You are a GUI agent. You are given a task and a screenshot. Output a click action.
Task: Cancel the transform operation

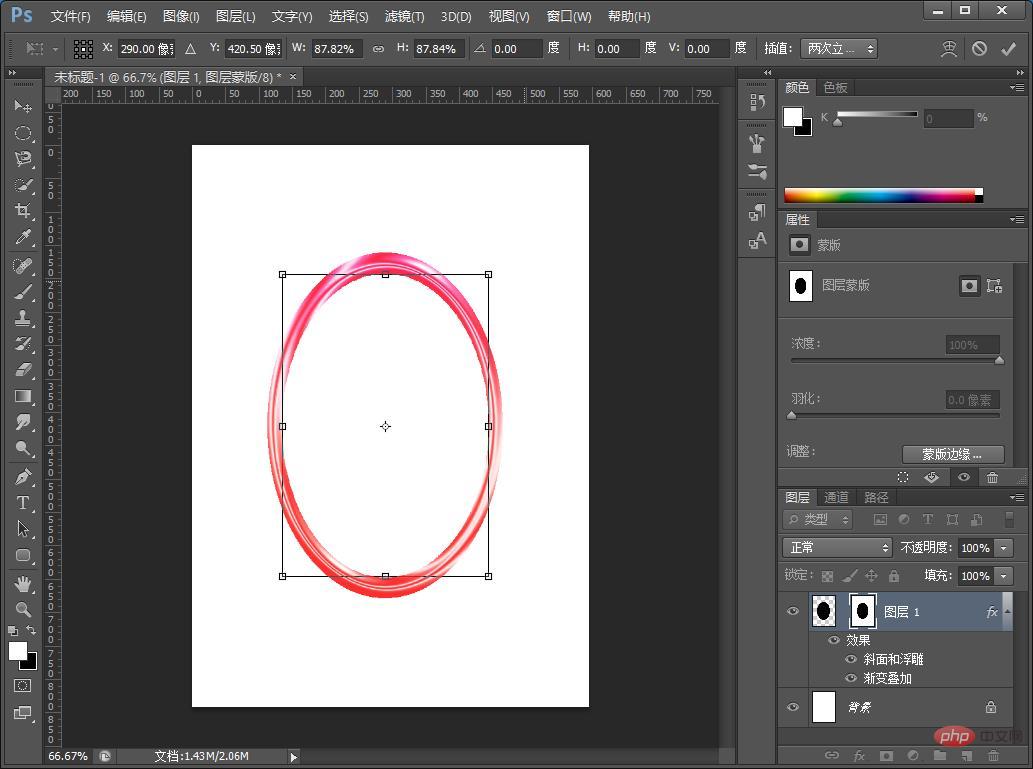[x=980, y=48]
